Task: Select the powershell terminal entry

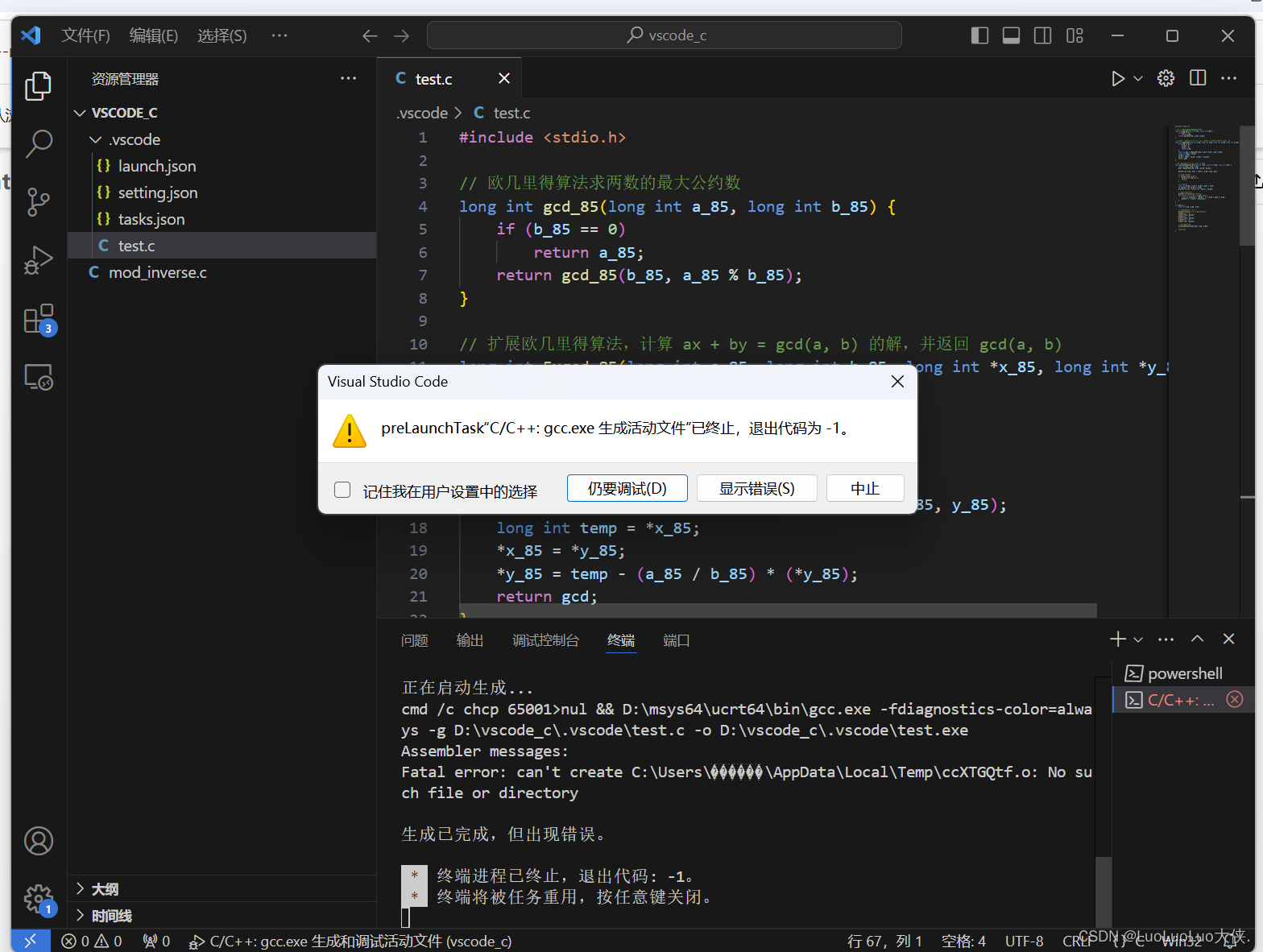Action: click(x=1183, y=673)
